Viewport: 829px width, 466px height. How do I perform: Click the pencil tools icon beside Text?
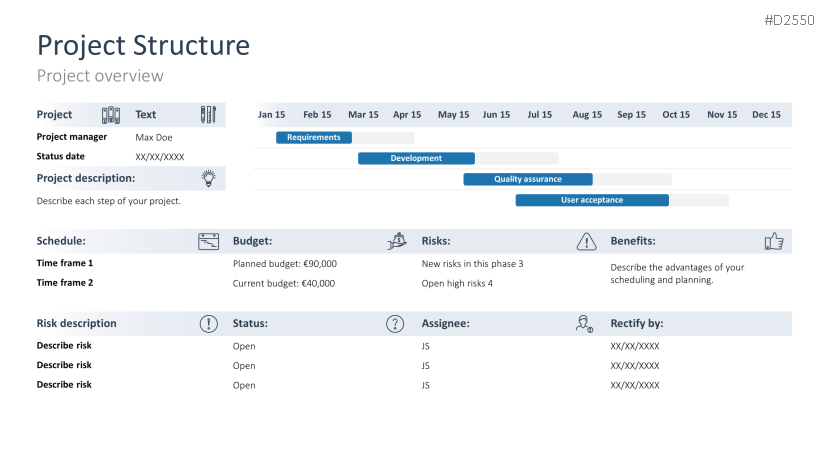[x=207, y=114]
